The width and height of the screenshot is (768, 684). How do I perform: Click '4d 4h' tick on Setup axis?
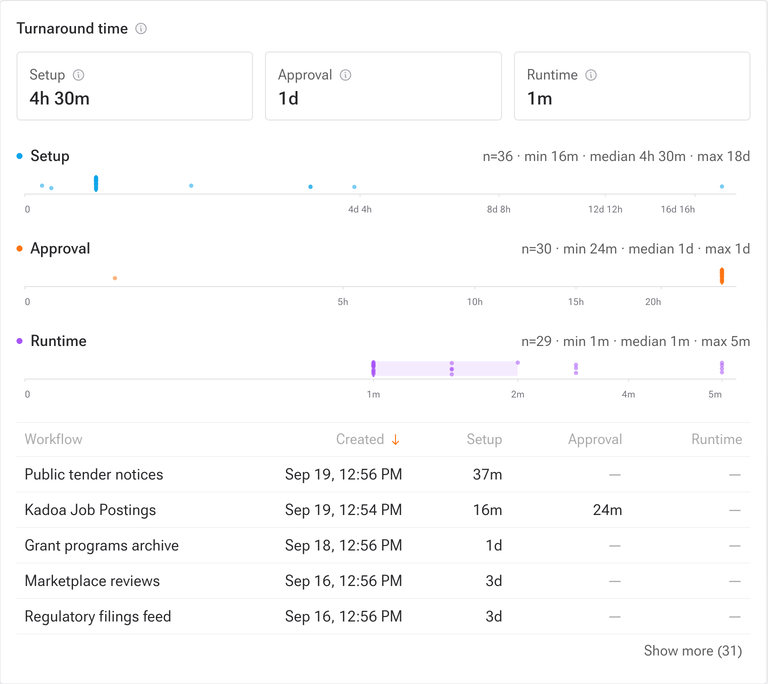[x=360, y=209]
